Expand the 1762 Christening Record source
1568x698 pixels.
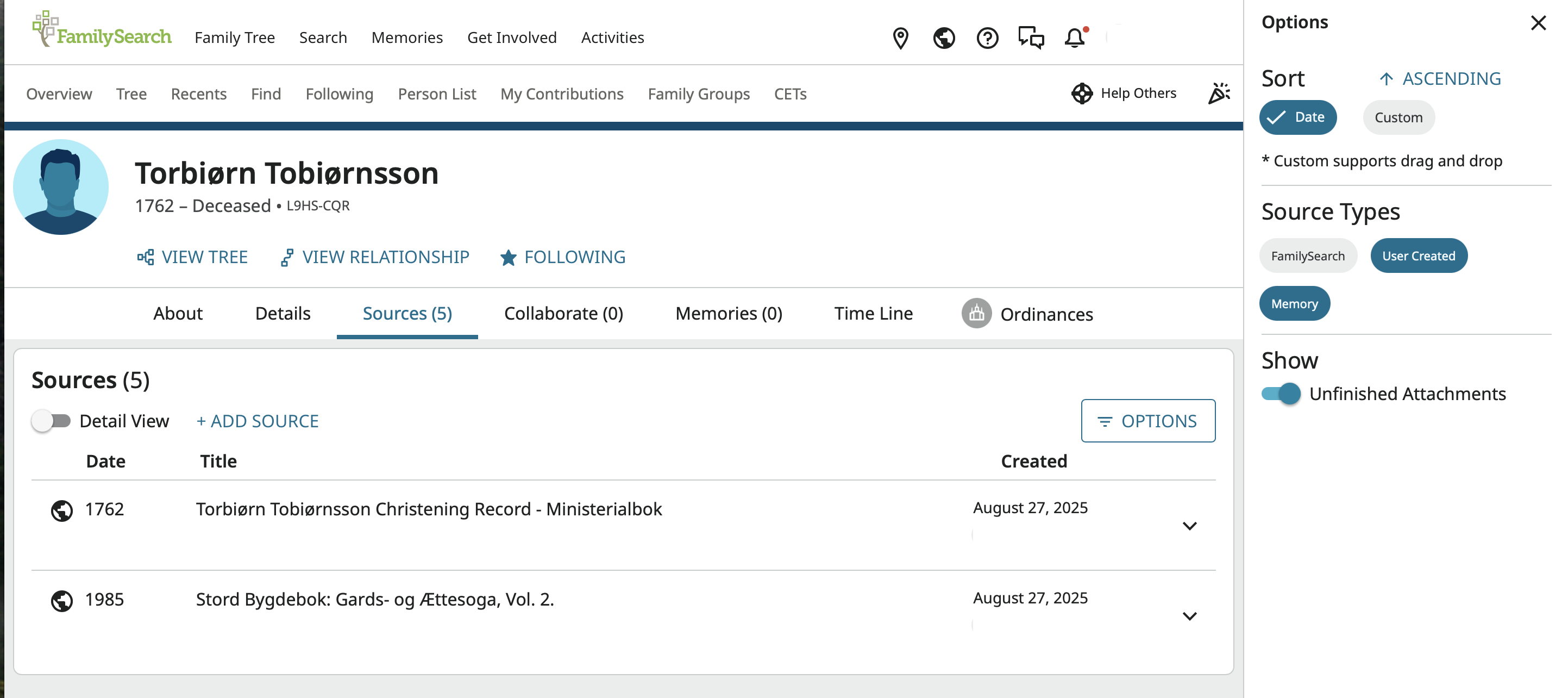click(1189, 526)
